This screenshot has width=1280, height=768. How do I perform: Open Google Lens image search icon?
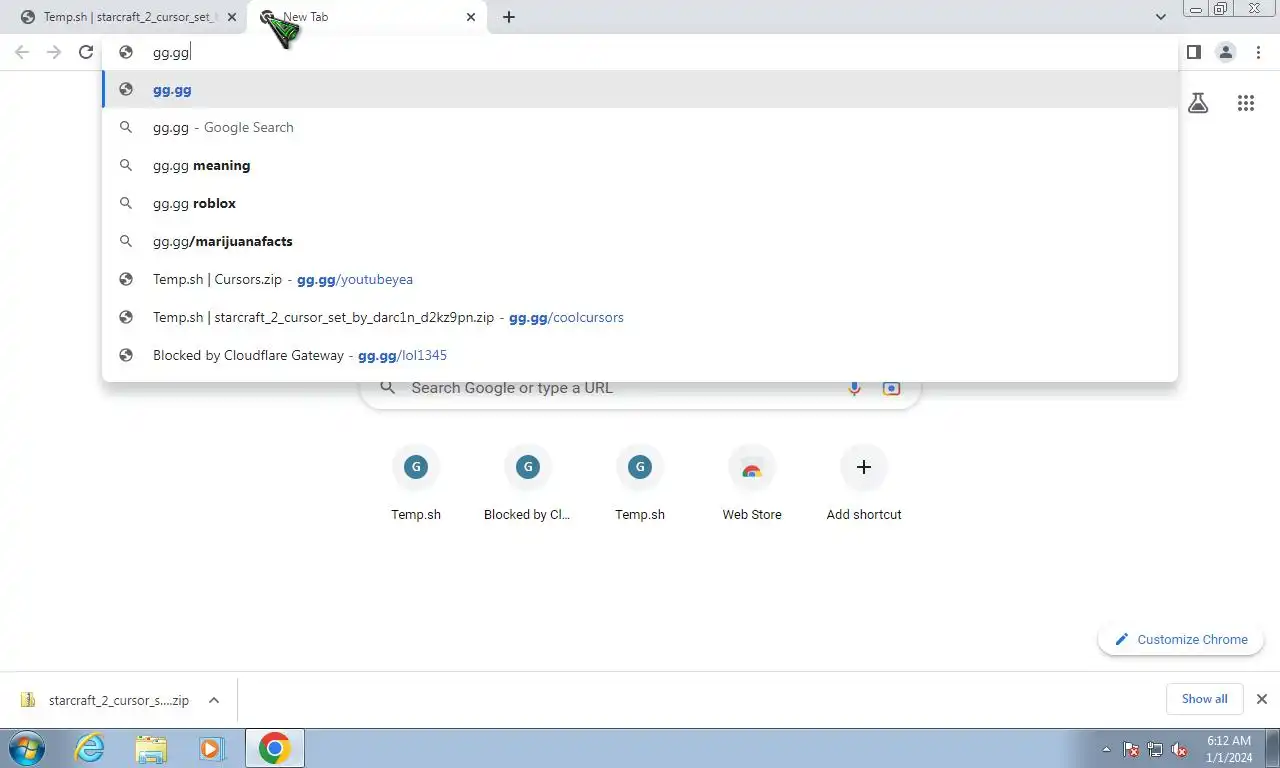[x=891, y=388]
